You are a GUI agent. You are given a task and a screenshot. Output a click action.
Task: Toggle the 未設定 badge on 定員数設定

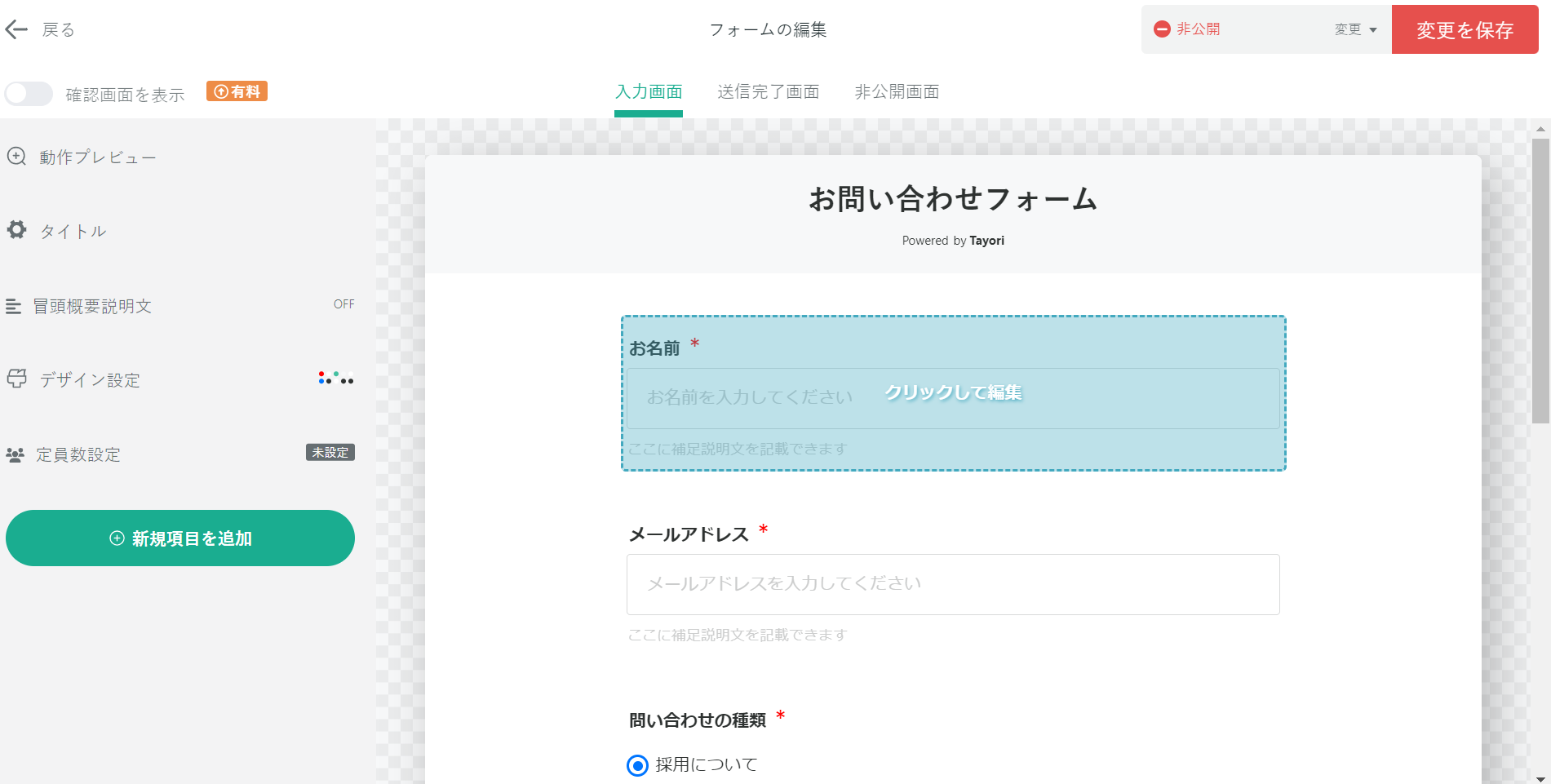[330, 452]
